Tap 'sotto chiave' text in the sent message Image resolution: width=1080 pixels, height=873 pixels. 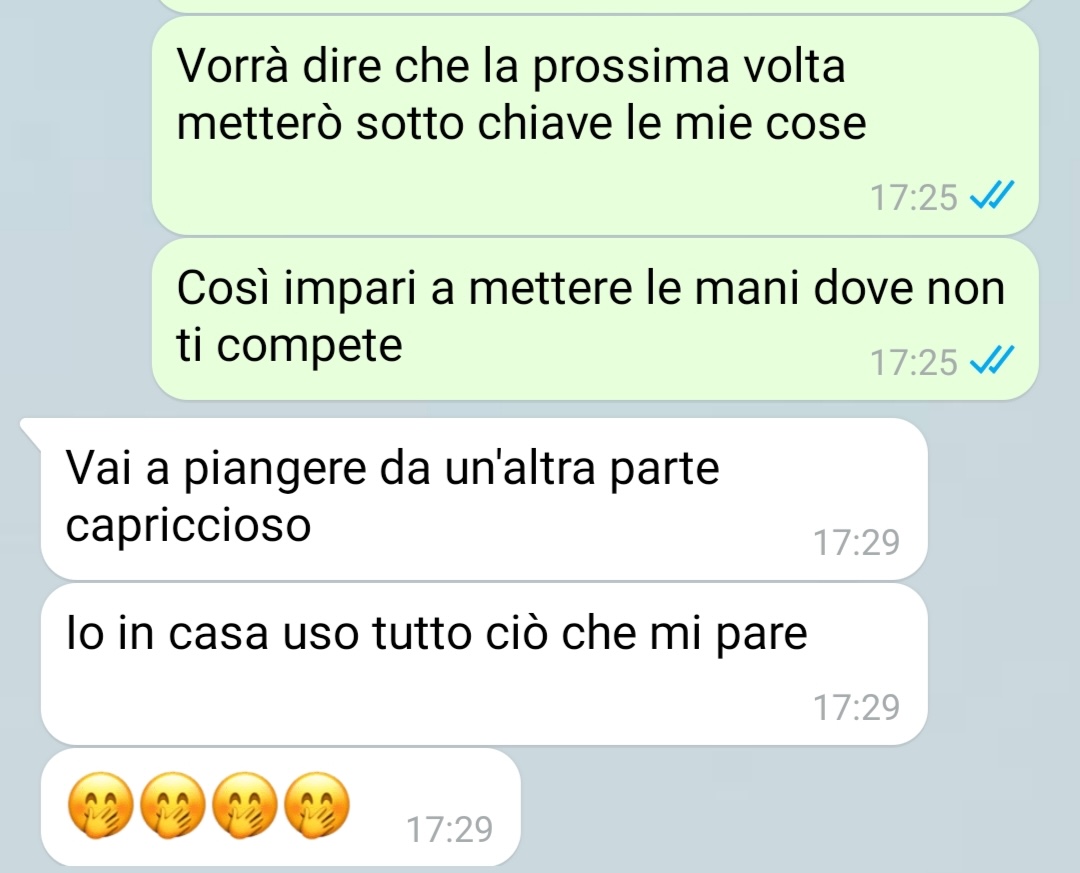click(484, 124)
